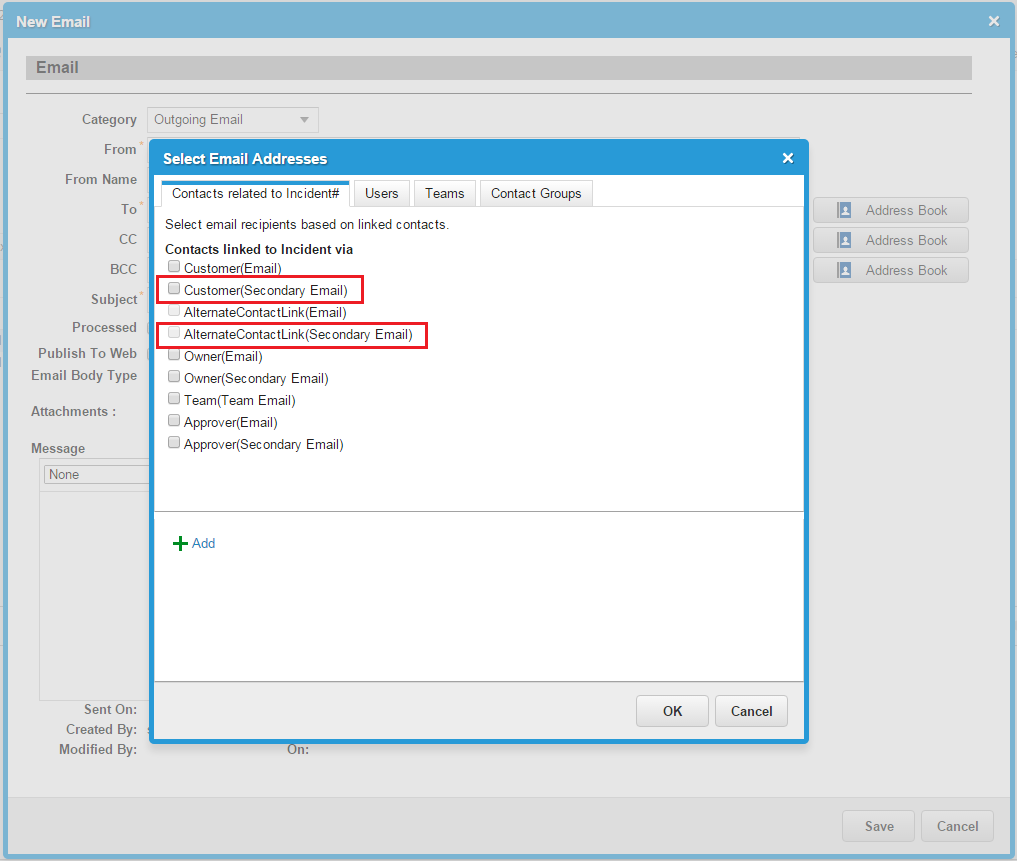Cancel the Select Email Addresses dialog
Screen dimensions: 1017x861
tap(751, 711)
